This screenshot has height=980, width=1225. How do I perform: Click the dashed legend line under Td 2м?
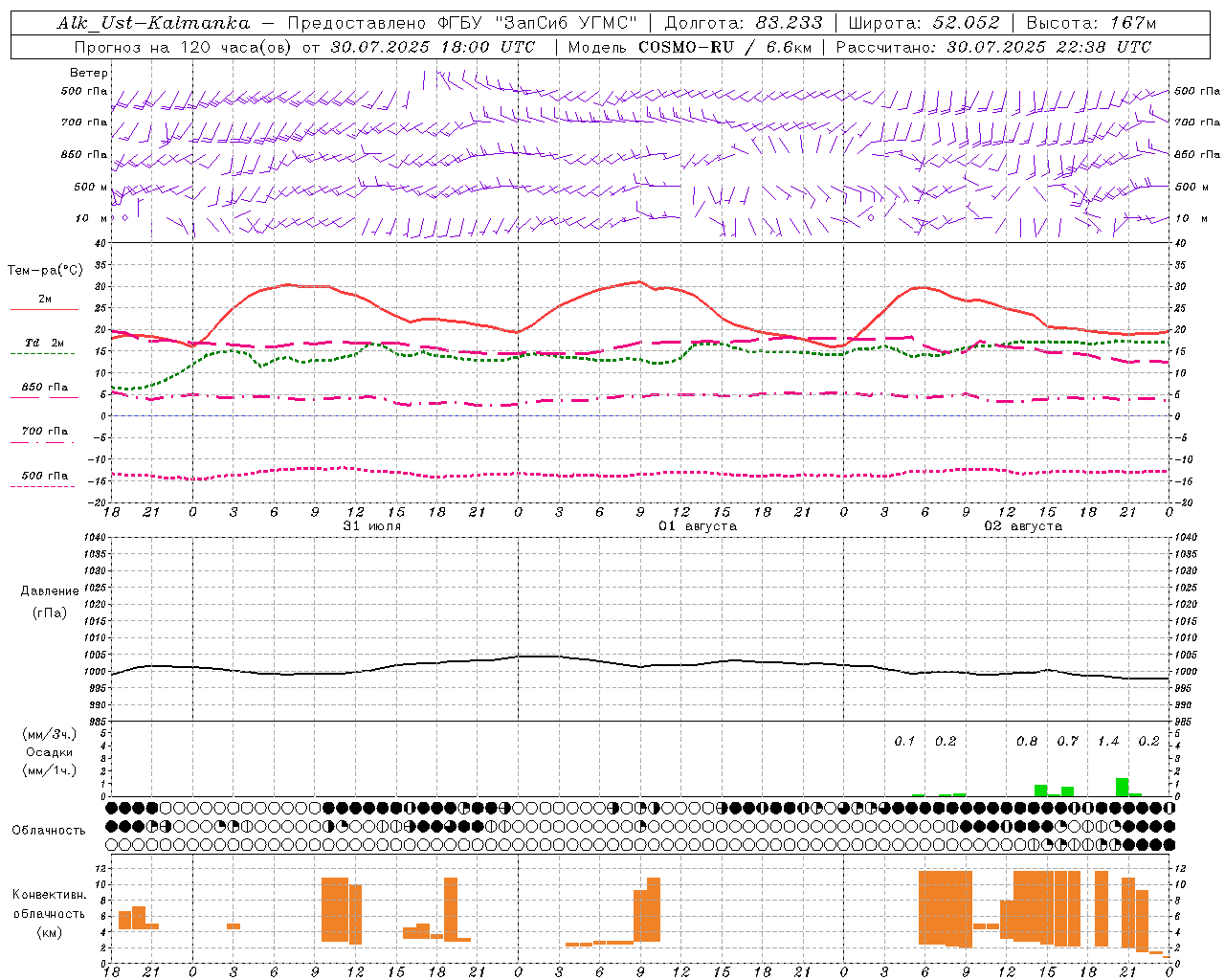click(42, 354)
